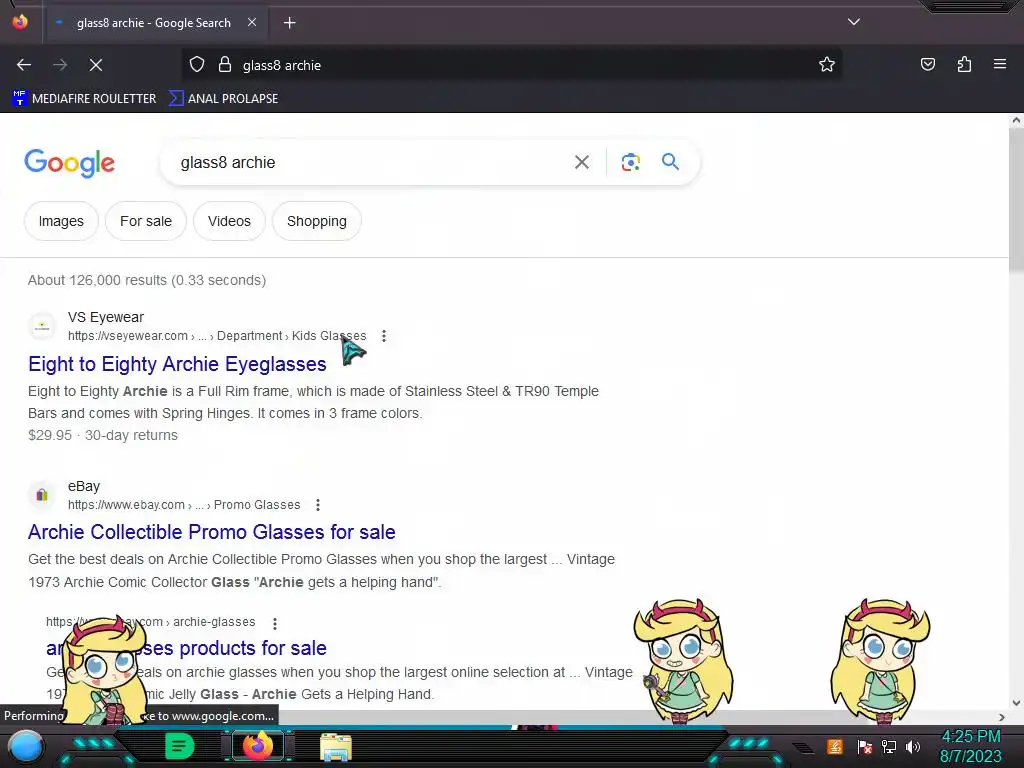1024x768 pixels.
Task: Save page to Pocket
Action: [x=927, y=65]
